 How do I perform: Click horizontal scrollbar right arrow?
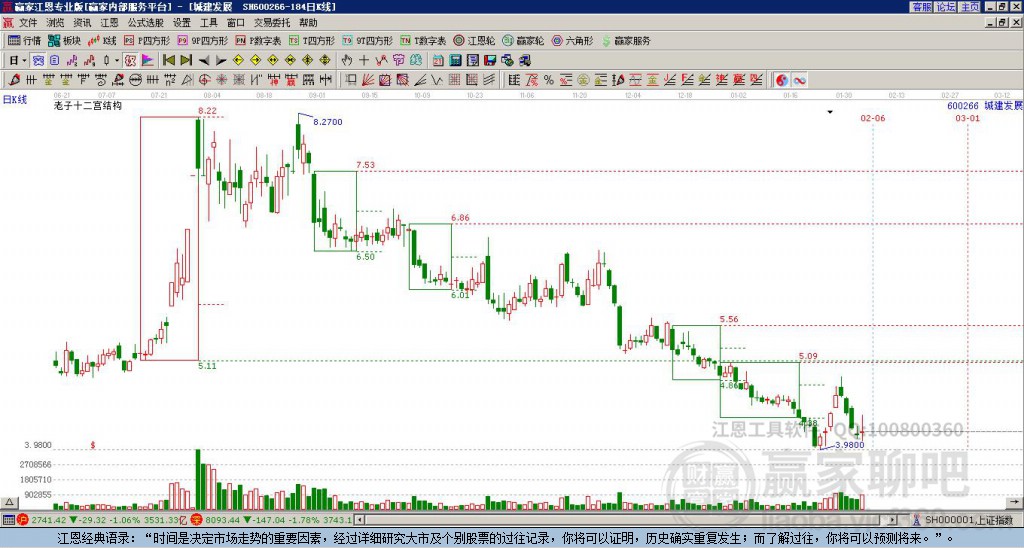[893, 520]
